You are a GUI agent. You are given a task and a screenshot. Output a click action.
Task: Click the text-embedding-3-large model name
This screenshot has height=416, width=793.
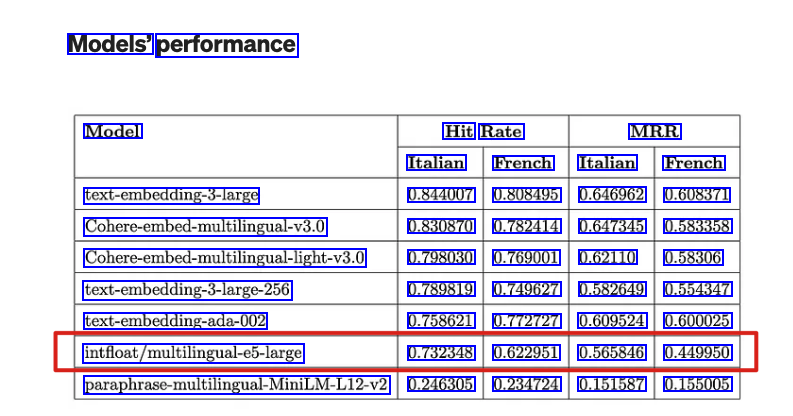172,195
